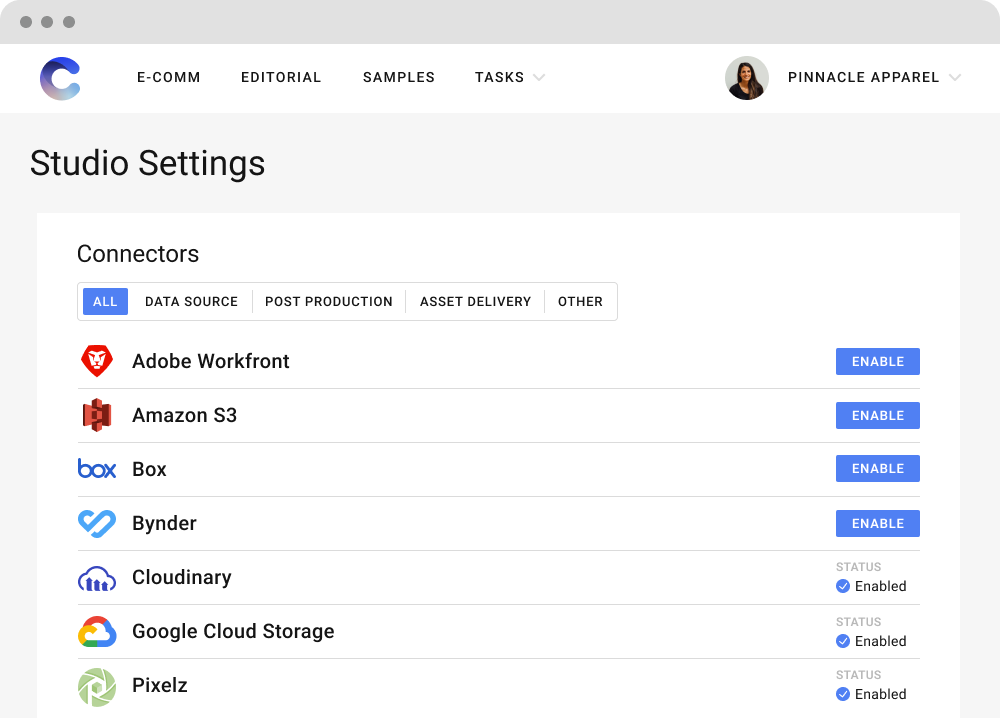Click the Pixelz connector icon
Screen dimensions: 1000x718
click(97, 686)
